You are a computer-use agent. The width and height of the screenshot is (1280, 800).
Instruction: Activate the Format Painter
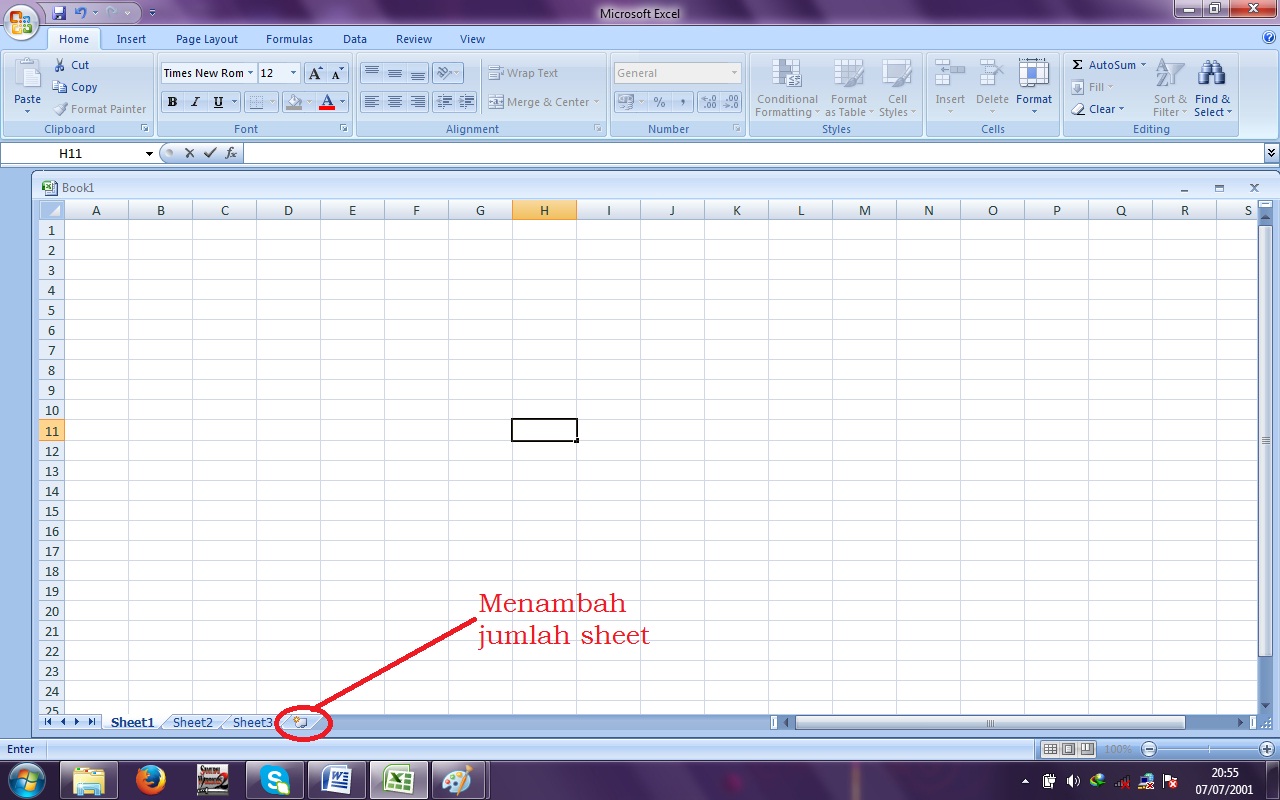coord(100,109)
